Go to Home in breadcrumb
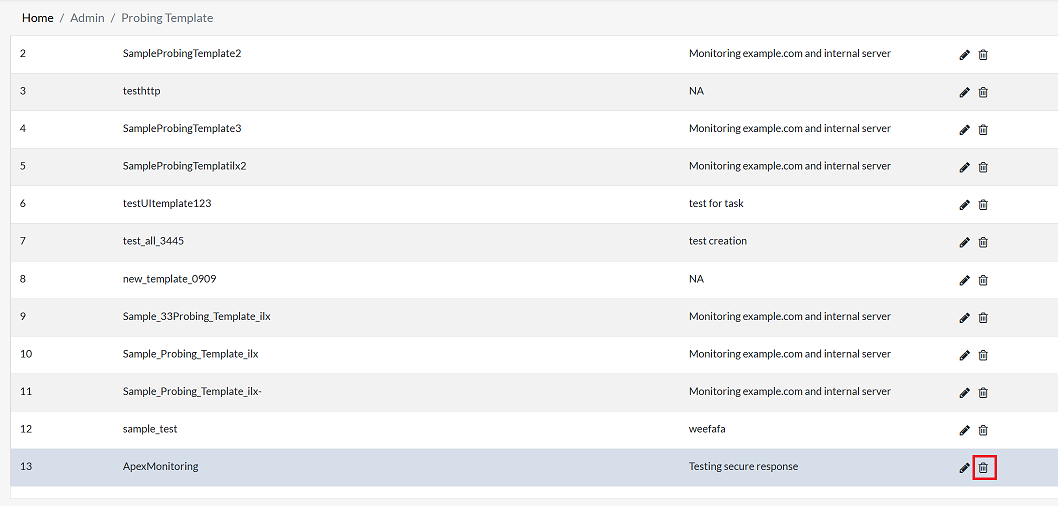This screenshot has width=1058, height=506. point(38,18)
